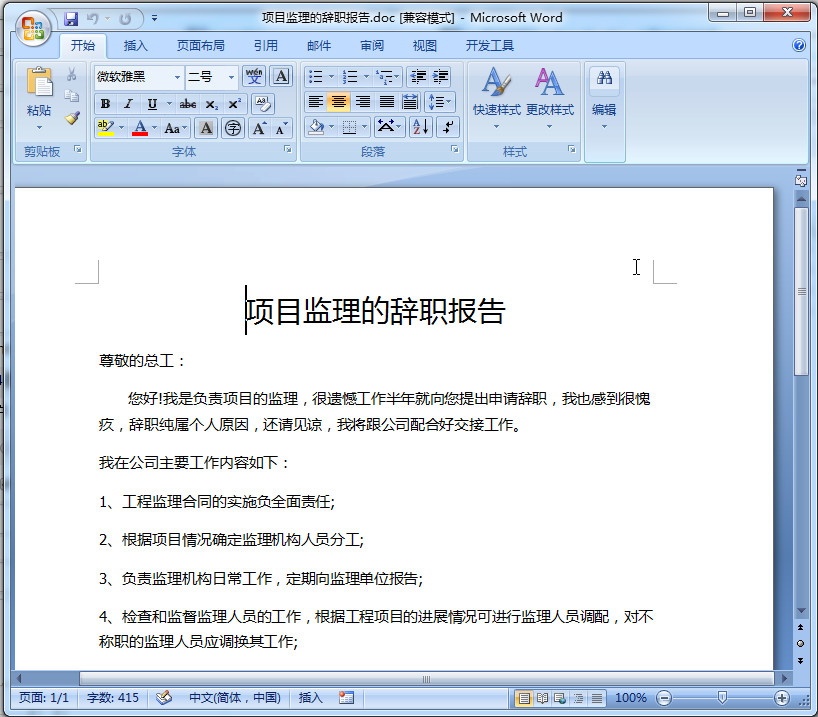Apply distributed alignment

coord(411,102)
